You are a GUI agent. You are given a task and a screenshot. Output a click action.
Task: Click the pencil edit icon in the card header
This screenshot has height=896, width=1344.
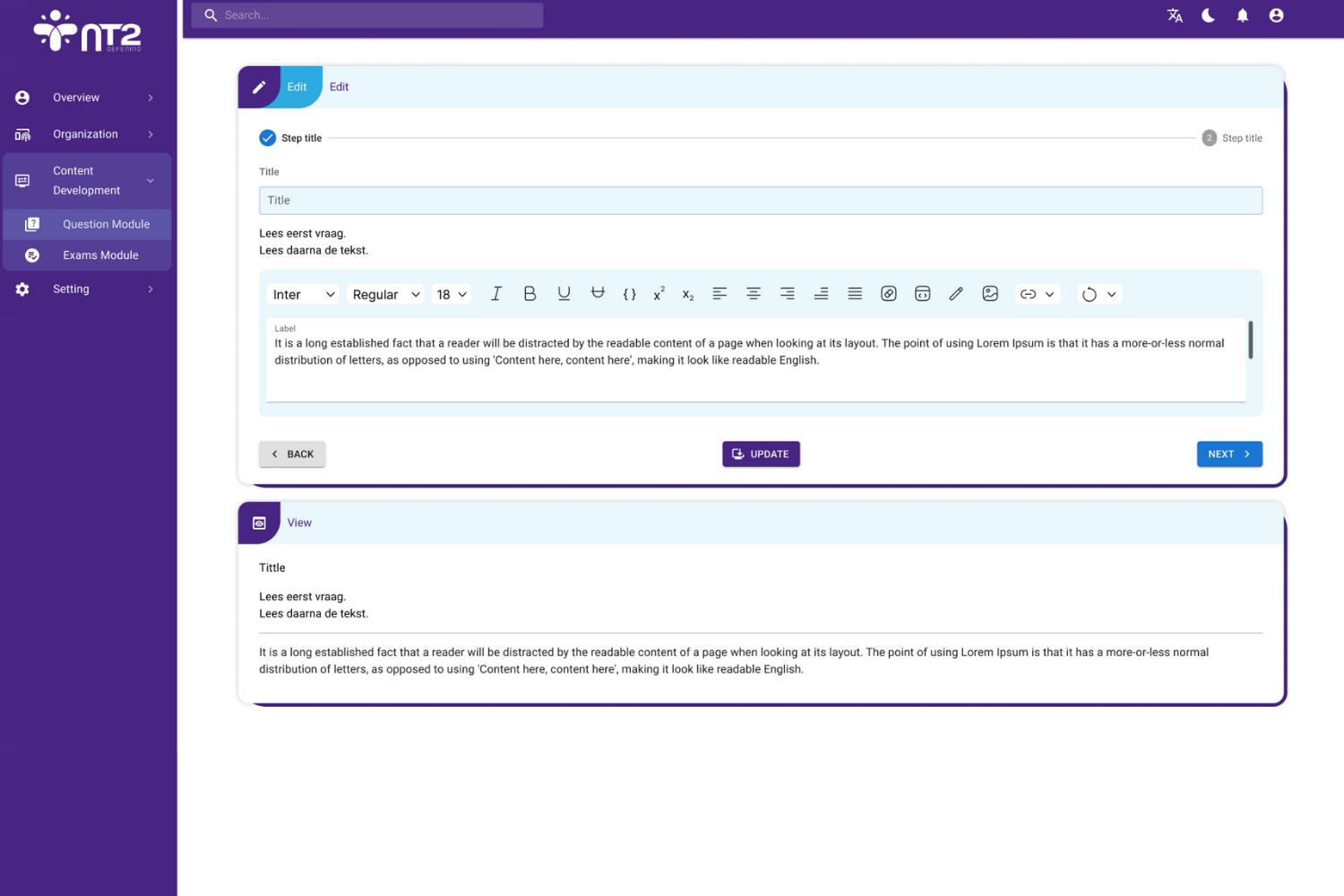pyautogui.click(x=259, y=87)
